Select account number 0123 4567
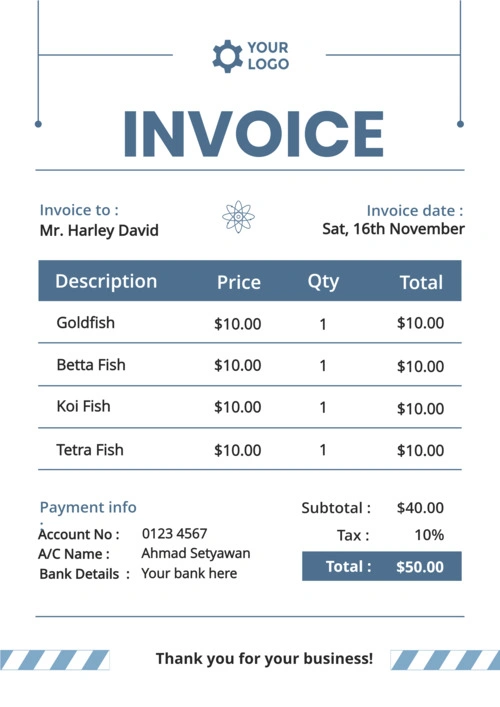500x707 pixels. [x=174, y=534]
